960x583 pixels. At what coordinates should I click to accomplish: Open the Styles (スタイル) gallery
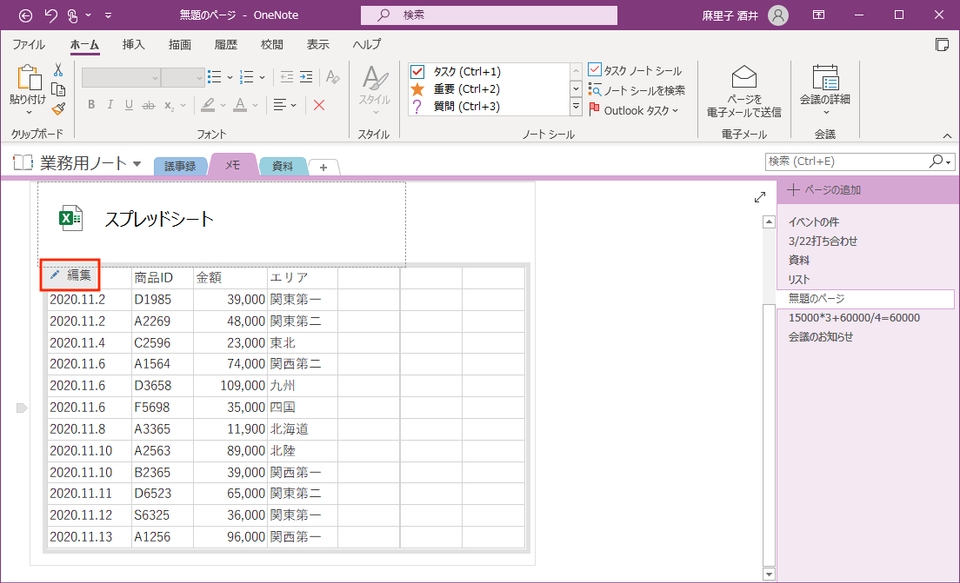(x=374, y=89)
